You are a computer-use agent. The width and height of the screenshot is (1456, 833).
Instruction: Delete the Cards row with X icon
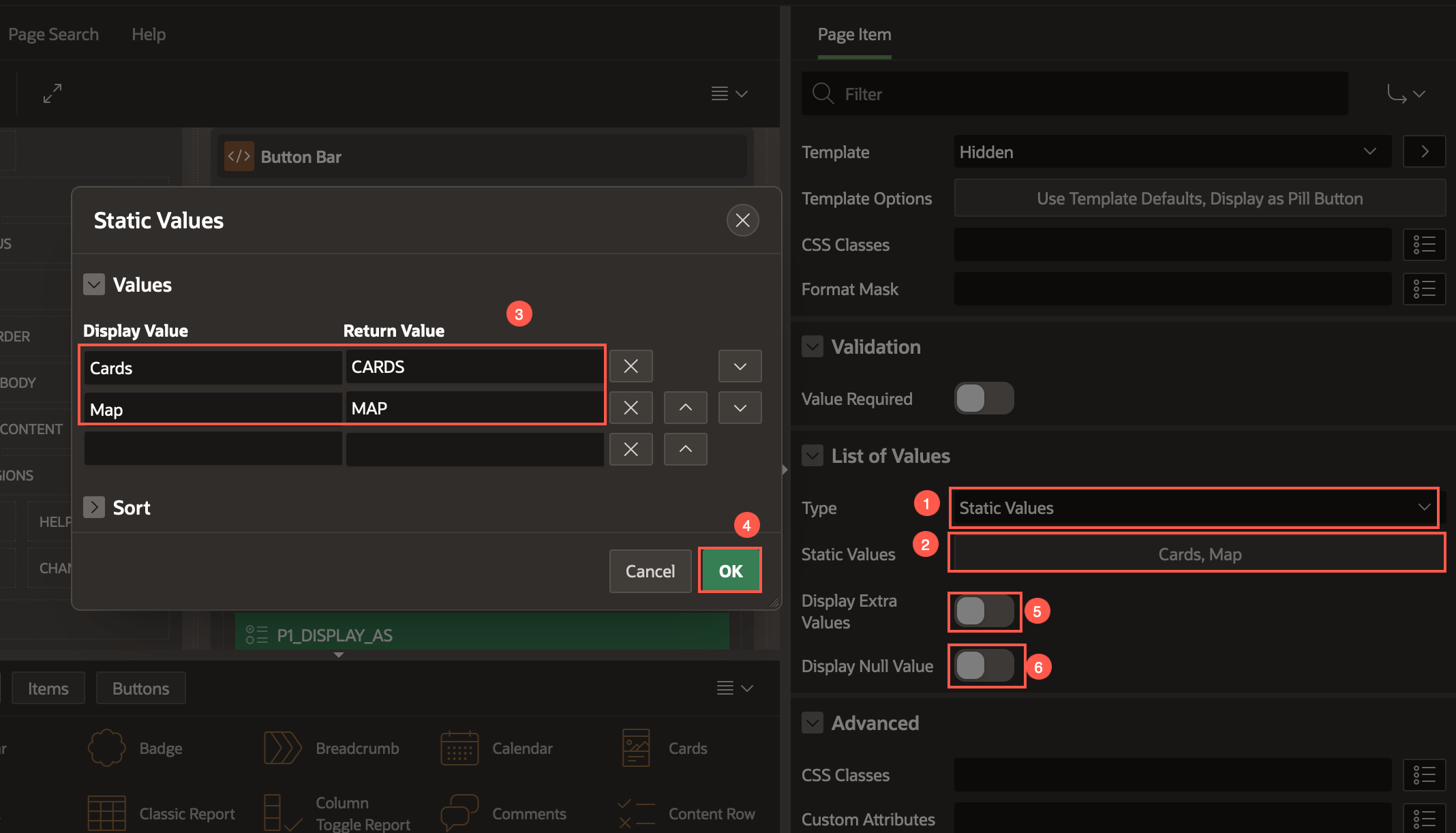click(631, 367)
